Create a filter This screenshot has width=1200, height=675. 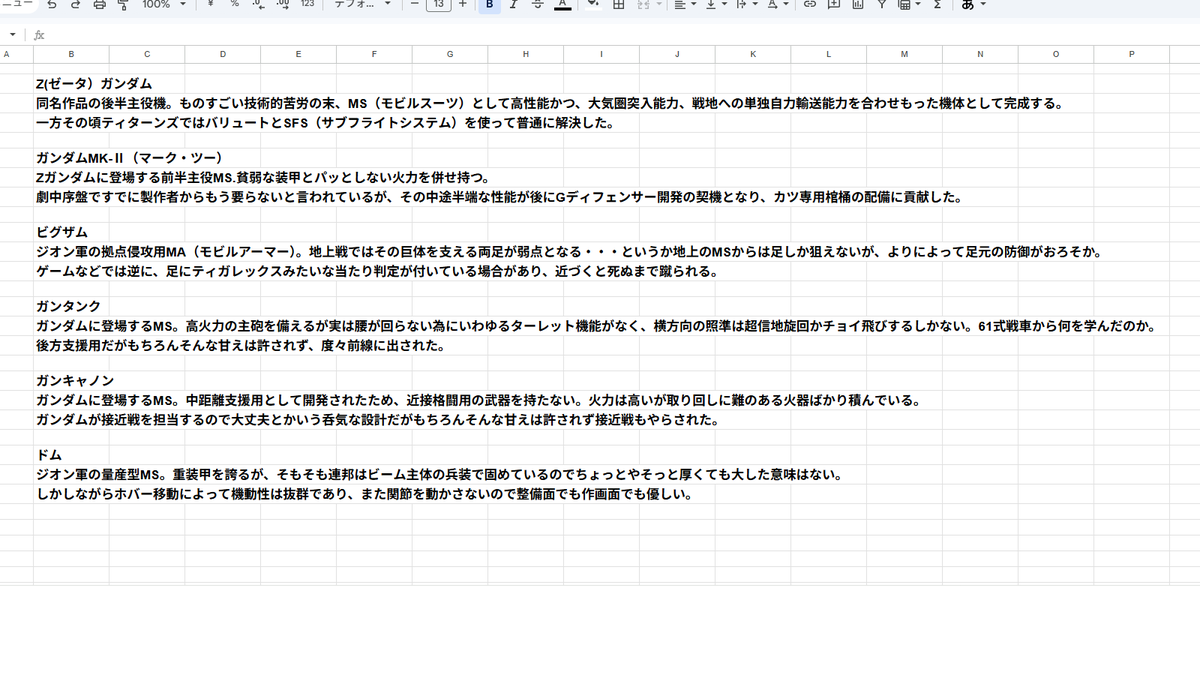[x=882, y=5]
